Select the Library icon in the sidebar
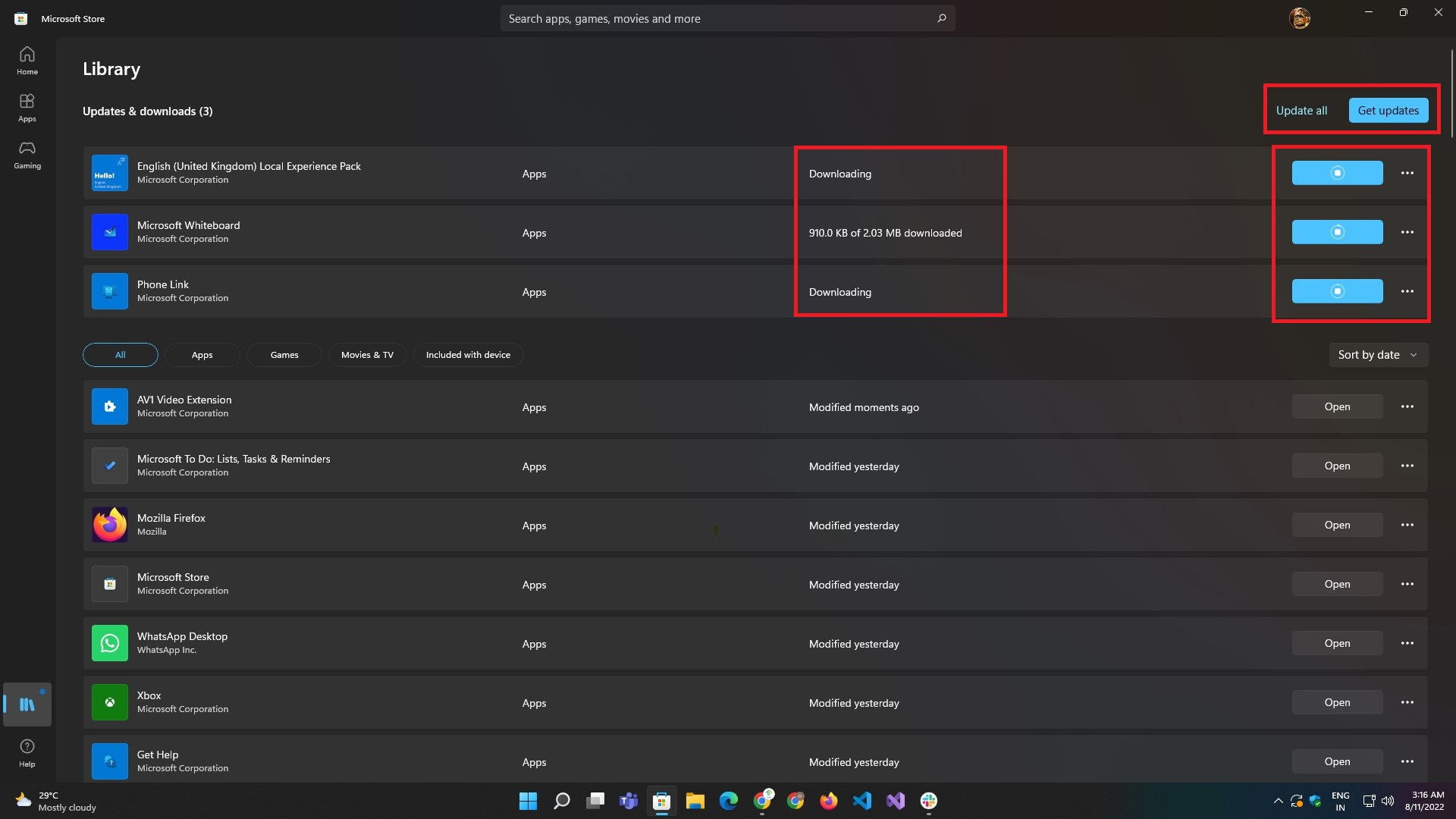The width and height of the screenshot is (1456, 819). pyautogui.click(x=27, y=704)
